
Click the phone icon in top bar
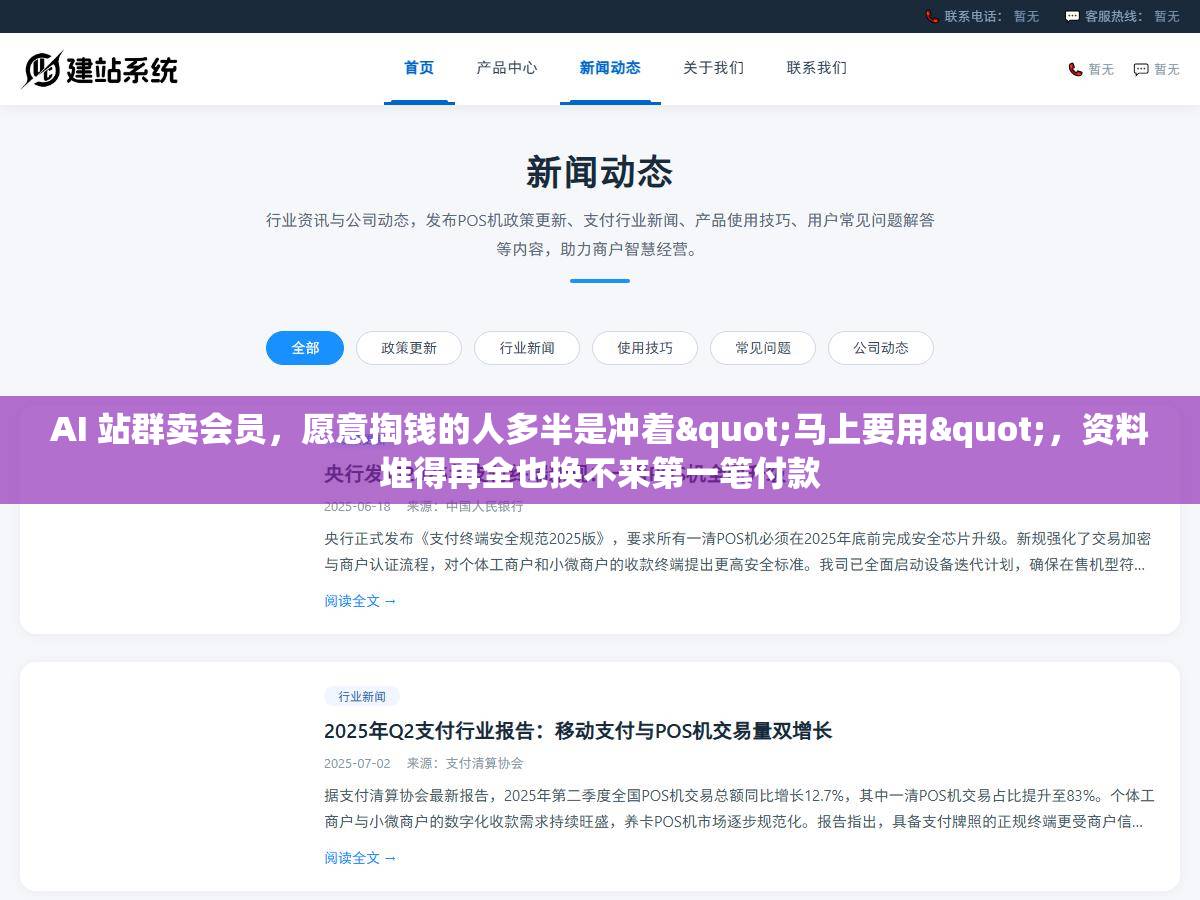pyautogui.click(x=932, y=16)
